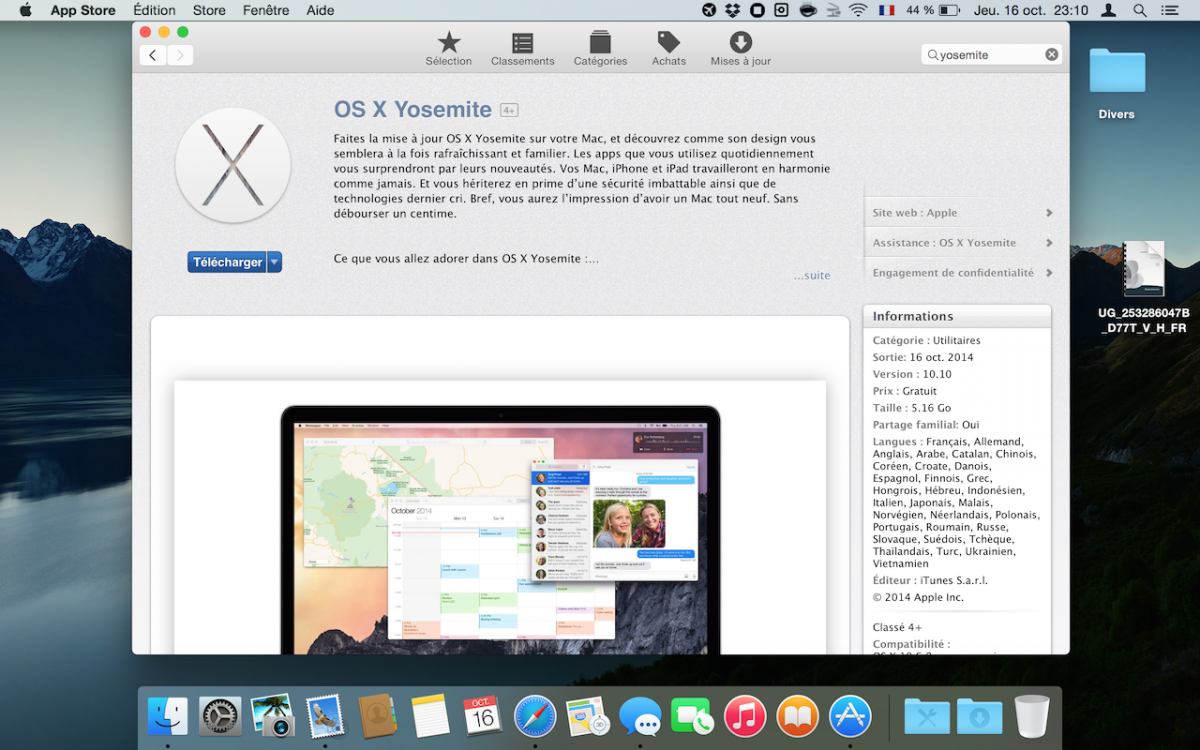Click the airplane menu bar icon
Viewport: 1200px width, 750px height.
(710, 10)
